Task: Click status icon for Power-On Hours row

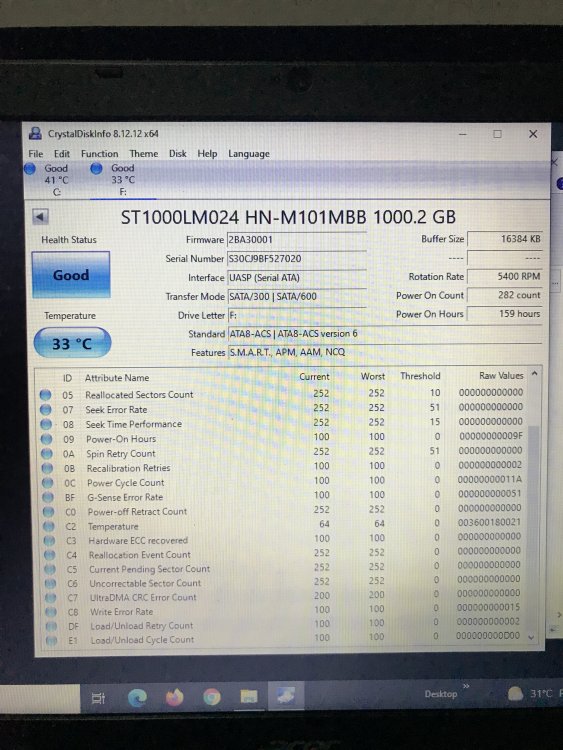Action: click(x=46, y=439)
